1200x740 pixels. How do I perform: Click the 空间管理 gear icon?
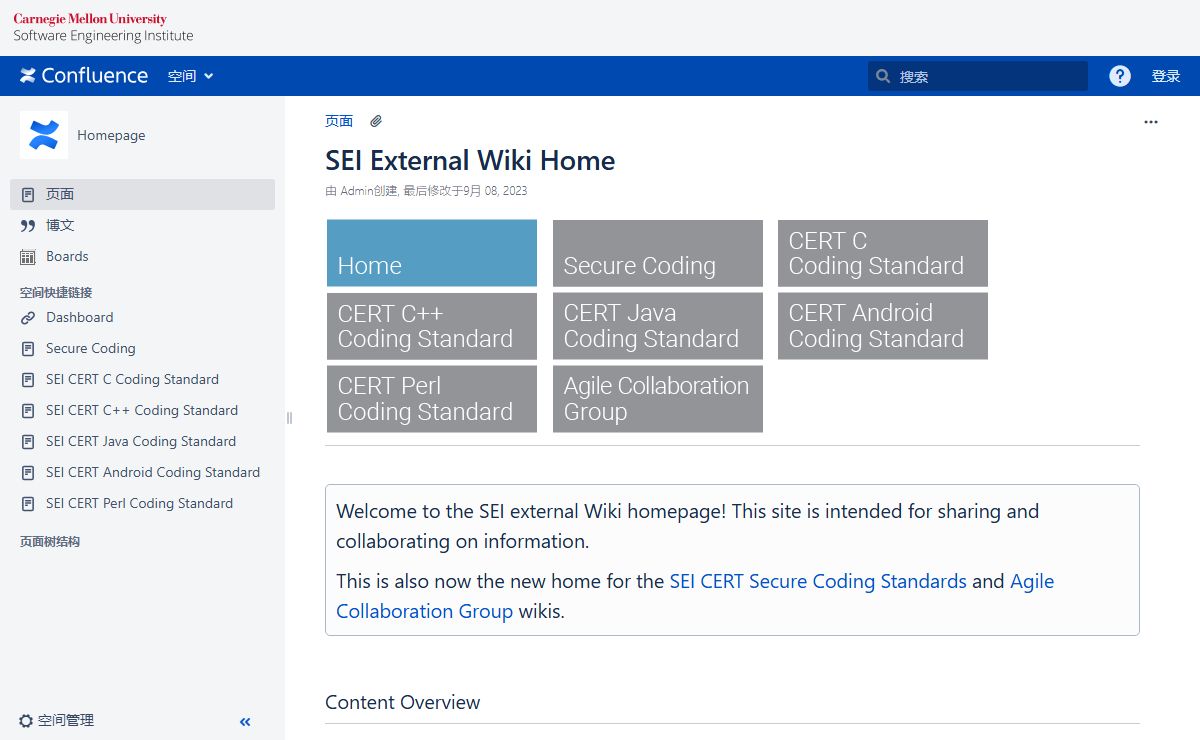pyautogui.click(x=26, y=721)
